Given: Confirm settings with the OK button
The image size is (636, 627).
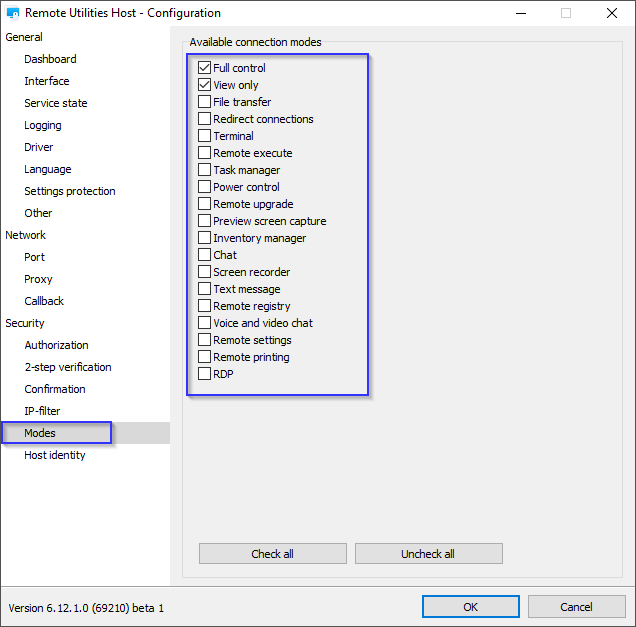Looking at the screenshot, I should pos(470,607).
